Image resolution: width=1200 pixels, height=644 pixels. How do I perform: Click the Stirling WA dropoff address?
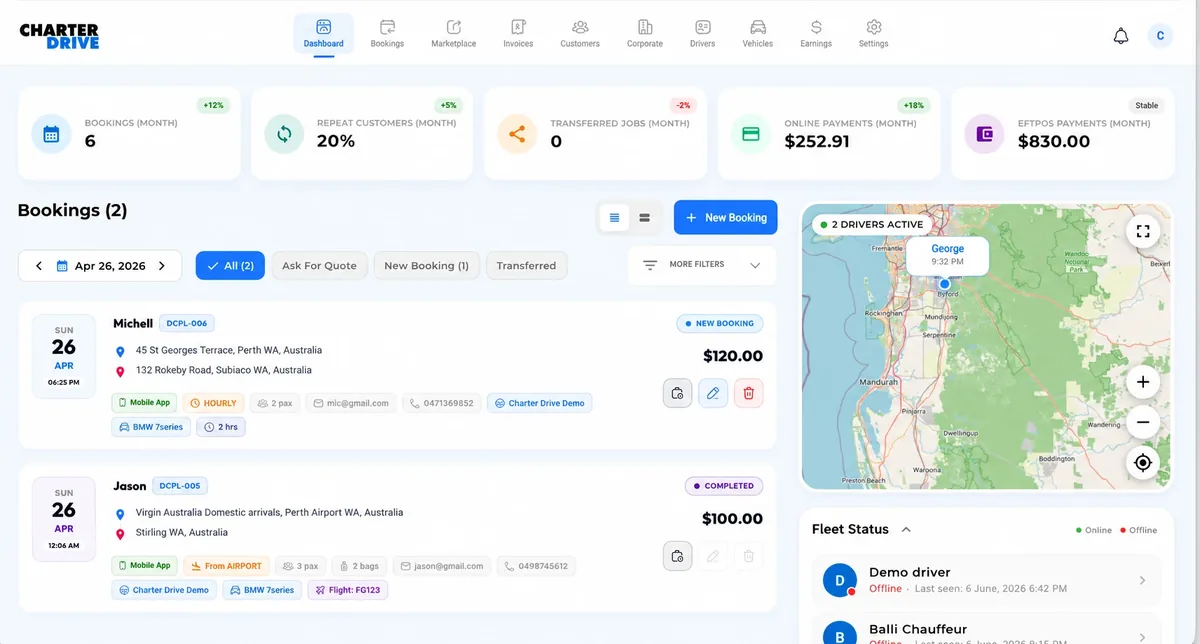pos(182,533)
